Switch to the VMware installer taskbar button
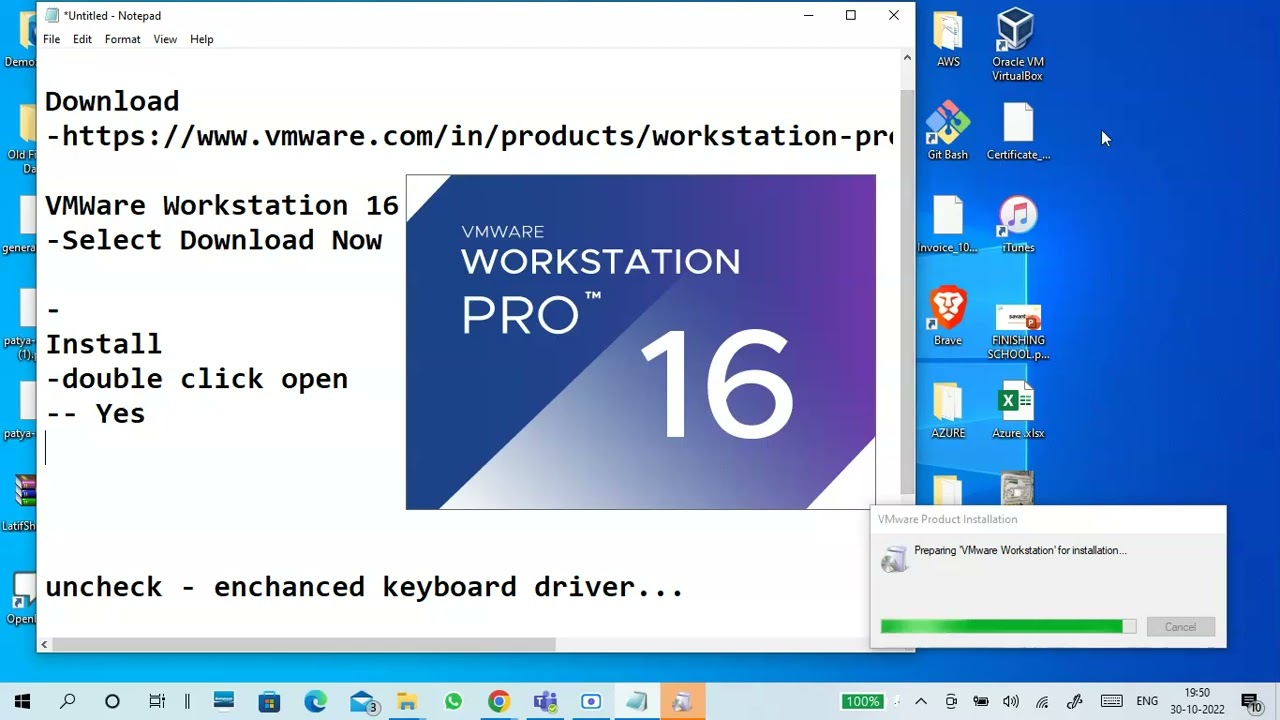 (683, 702)
